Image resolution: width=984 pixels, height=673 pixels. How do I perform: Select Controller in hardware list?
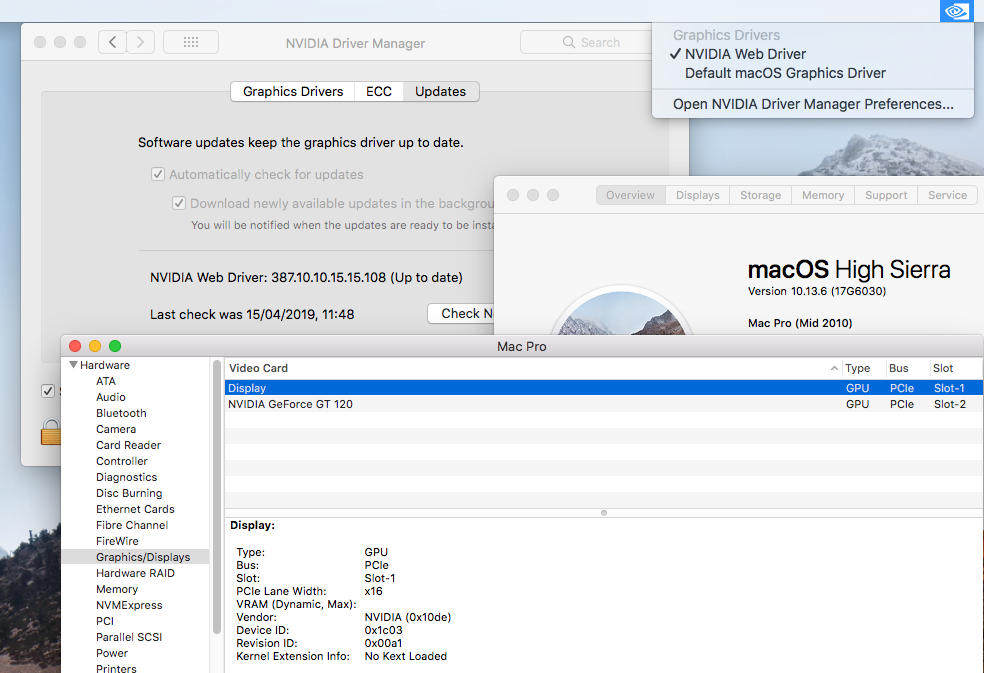[121, 461]
